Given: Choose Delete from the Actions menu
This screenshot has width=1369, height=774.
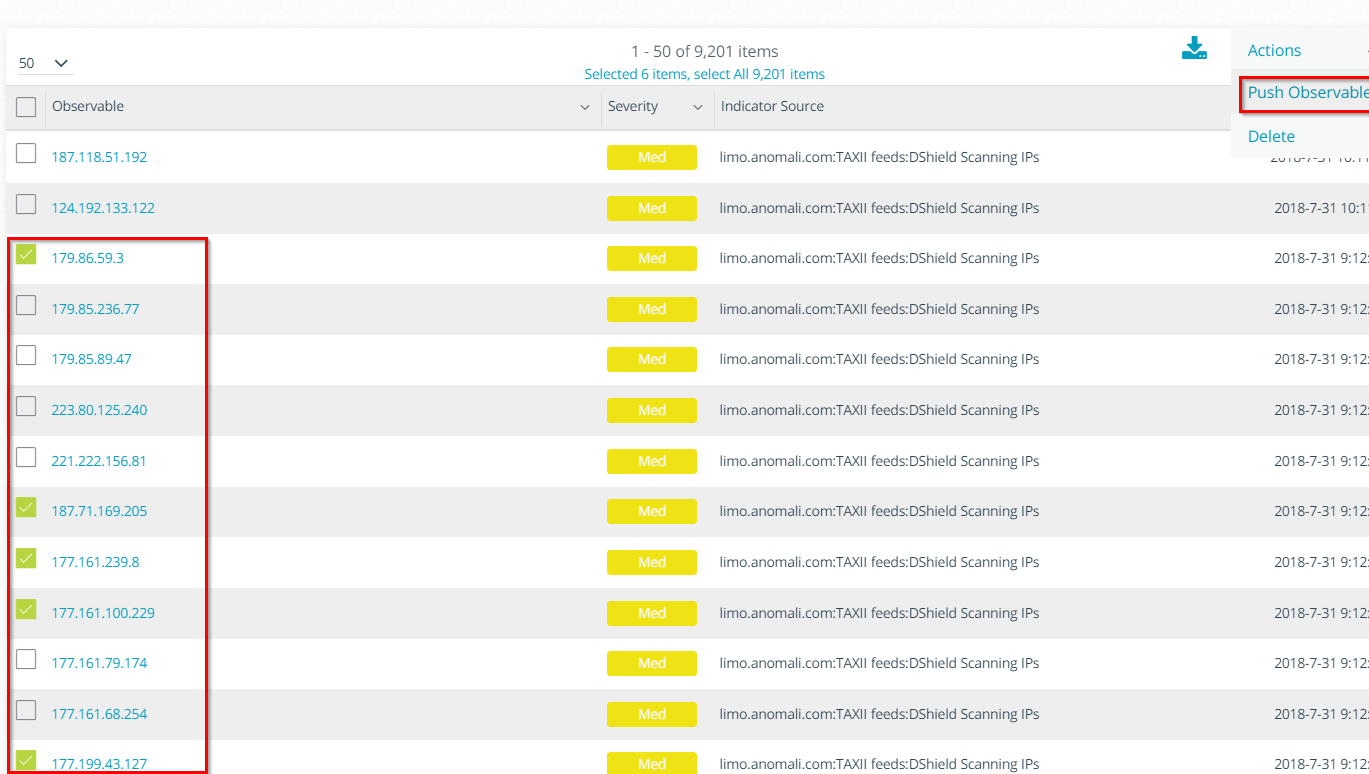Looking at the screenshot, I should (x=1271, y=136).
